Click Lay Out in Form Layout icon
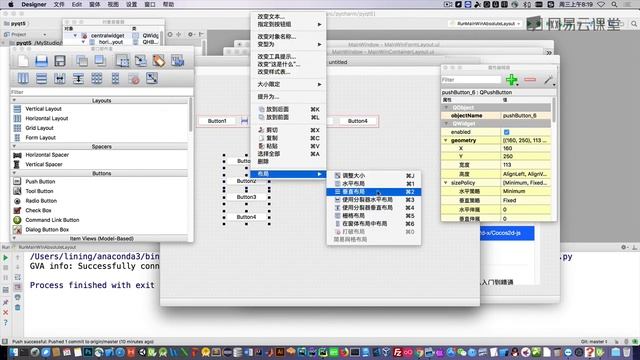Image resolution: width=640 pixels, height=360 pixels. coord(116,78)
